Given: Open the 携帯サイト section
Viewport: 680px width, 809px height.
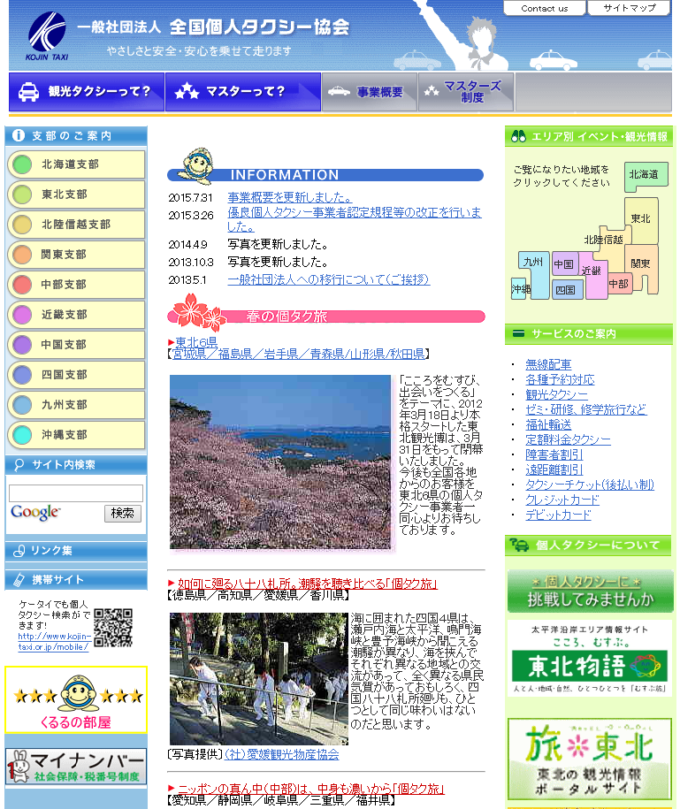Looking at the screenshot, I should point(76,579).
